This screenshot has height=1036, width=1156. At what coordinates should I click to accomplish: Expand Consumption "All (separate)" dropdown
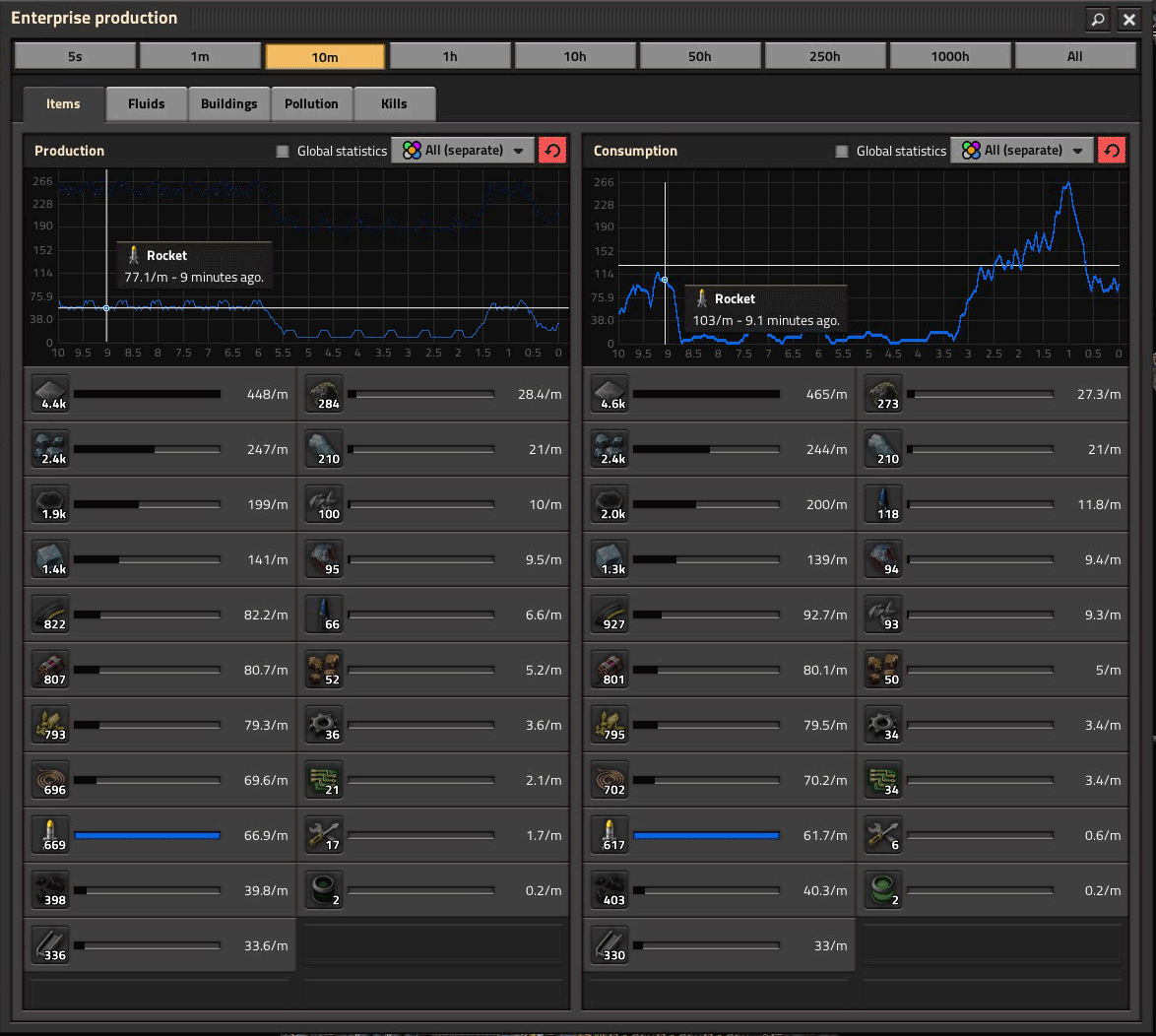click(1022, 151)
